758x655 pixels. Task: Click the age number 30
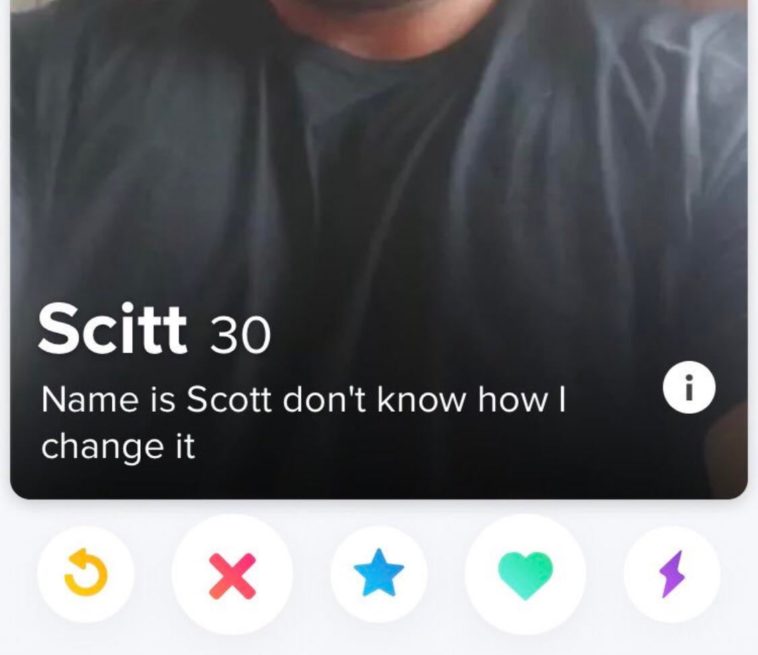239,335
